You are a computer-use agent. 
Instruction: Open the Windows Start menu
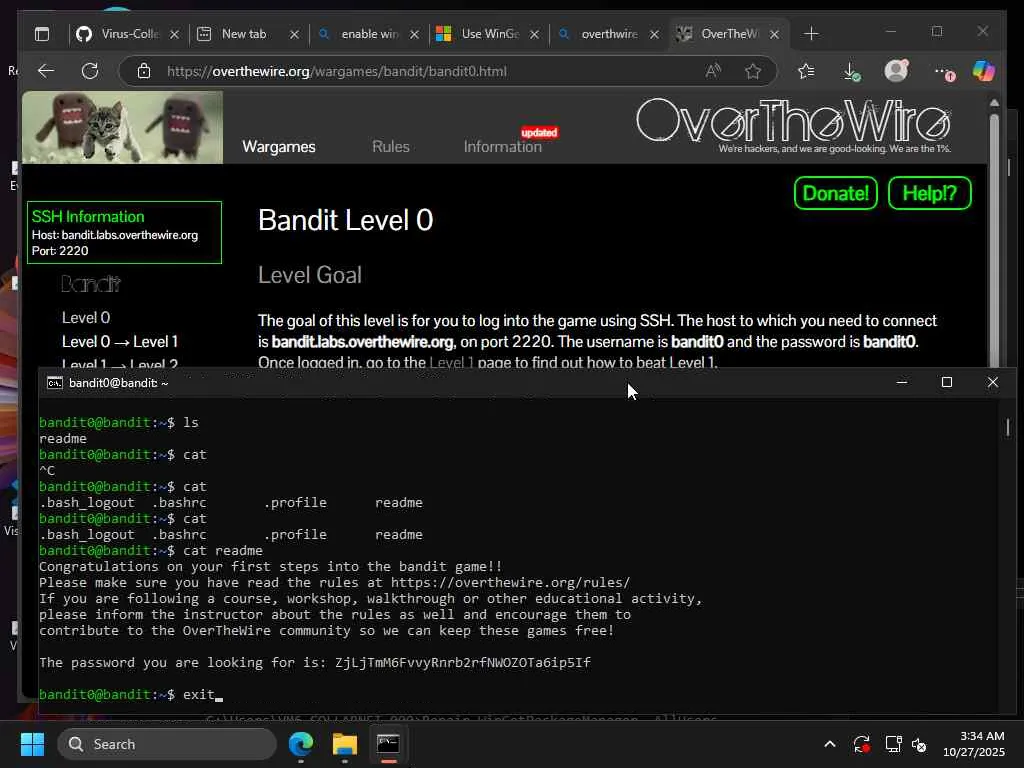32,744
